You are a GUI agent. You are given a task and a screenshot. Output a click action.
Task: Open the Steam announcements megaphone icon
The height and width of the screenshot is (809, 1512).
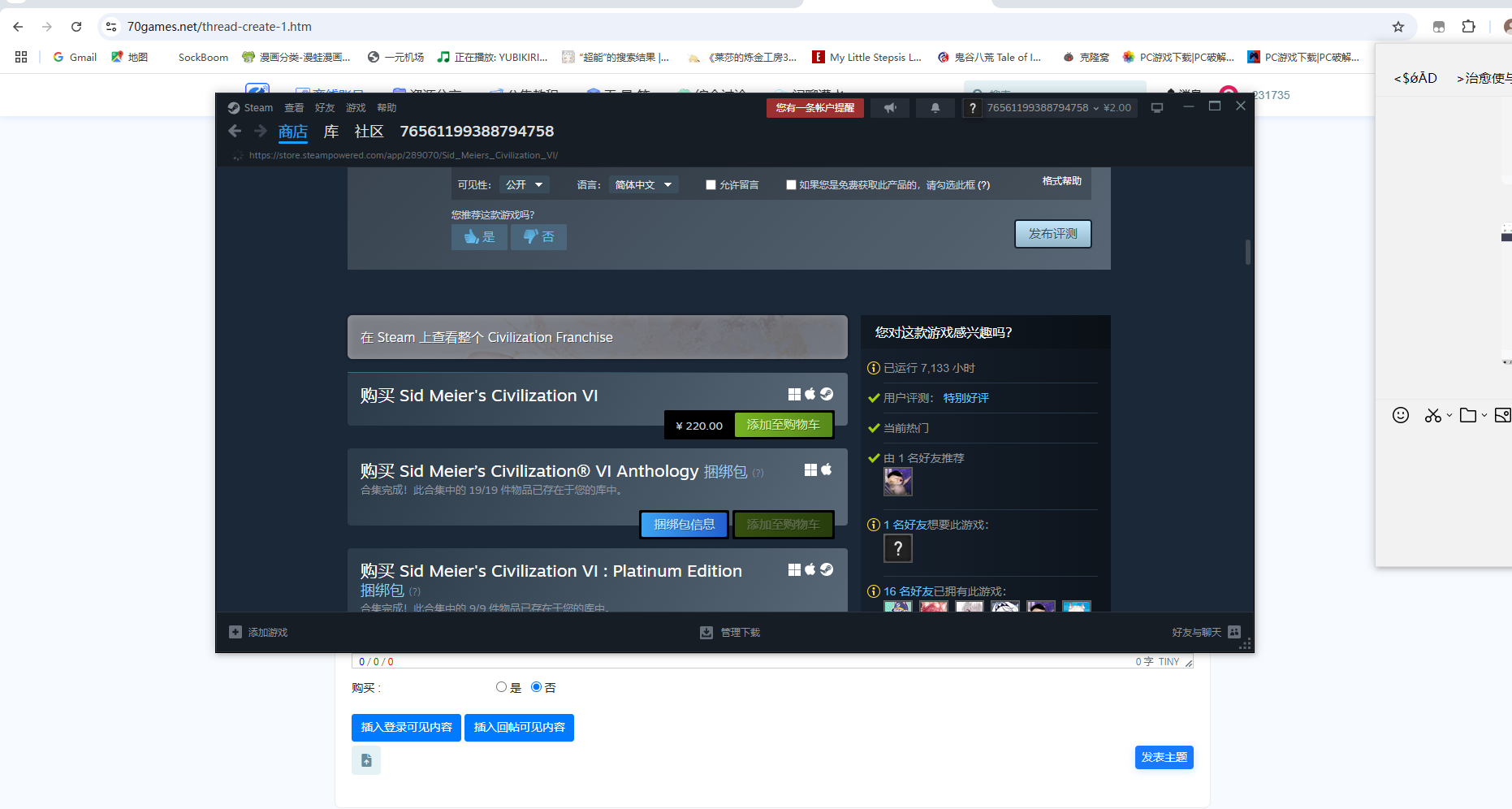pos(890,108)
